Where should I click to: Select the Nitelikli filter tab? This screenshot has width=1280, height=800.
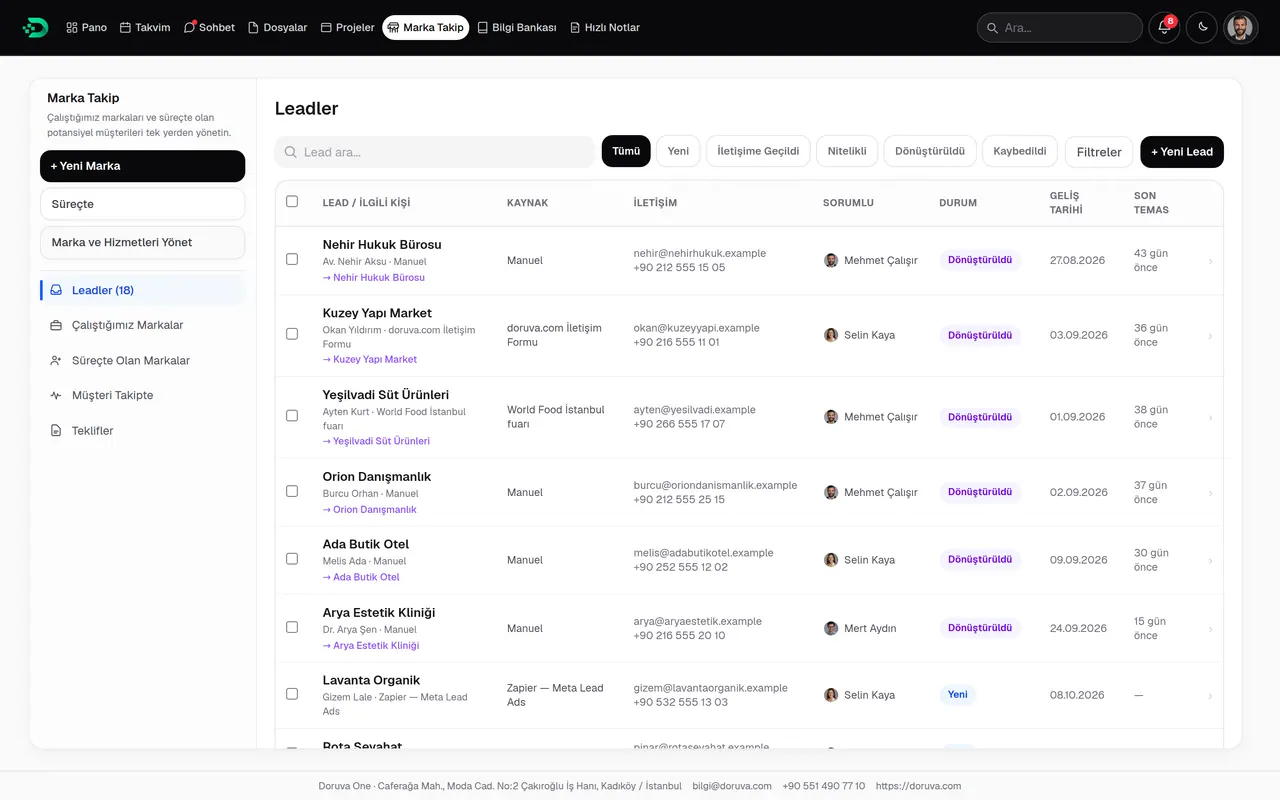tap(847, 151)
